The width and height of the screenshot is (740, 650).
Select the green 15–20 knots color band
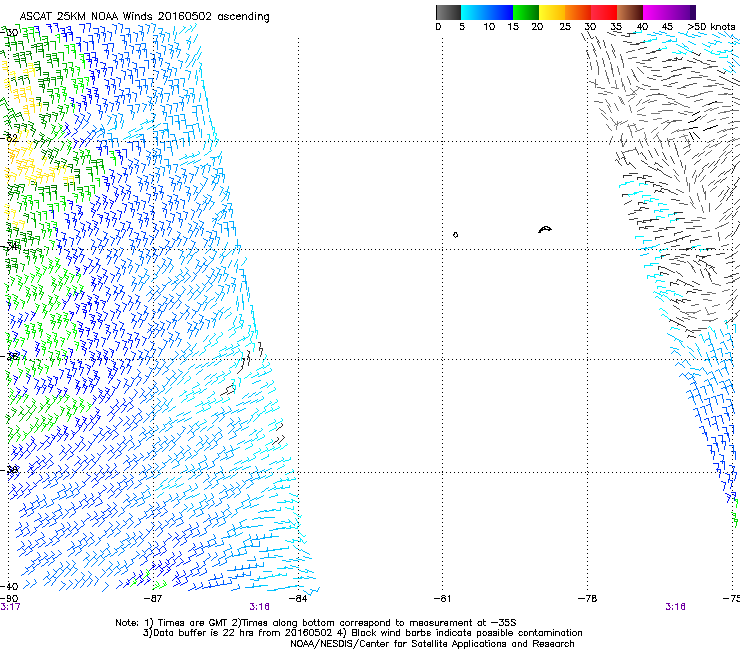click(x=526, y=12)
